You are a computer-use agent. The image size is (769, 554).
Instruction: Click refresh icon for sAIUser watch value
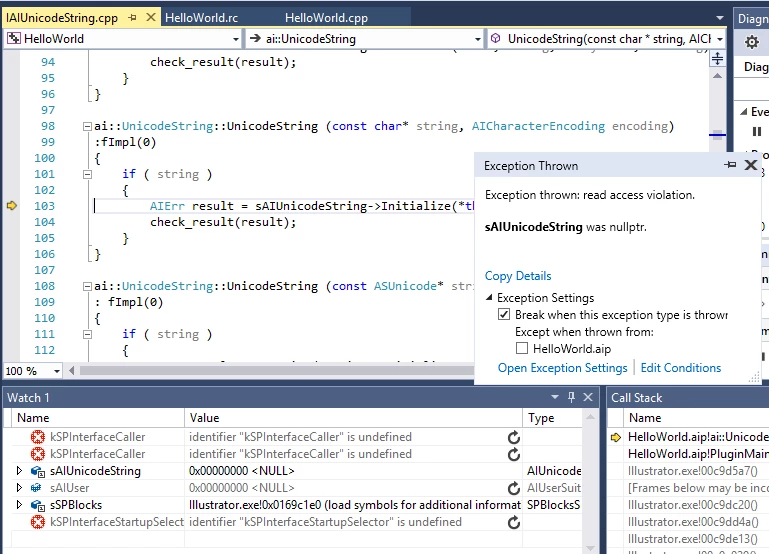click(513, 488)
